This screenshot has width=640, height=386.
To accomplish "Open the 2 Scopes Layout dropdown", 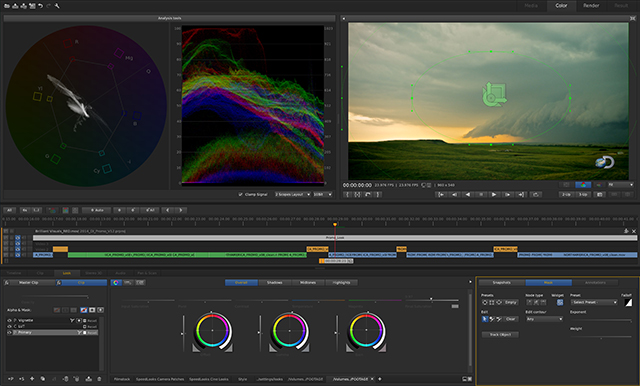I will click(x=293, y=195).
